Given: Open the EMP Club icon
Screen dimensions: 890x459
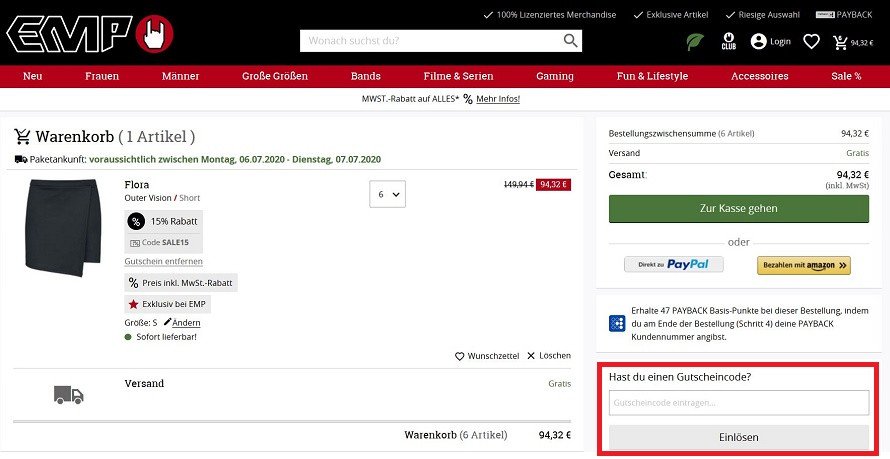Looking at the screenshot, I should (728, 41).
